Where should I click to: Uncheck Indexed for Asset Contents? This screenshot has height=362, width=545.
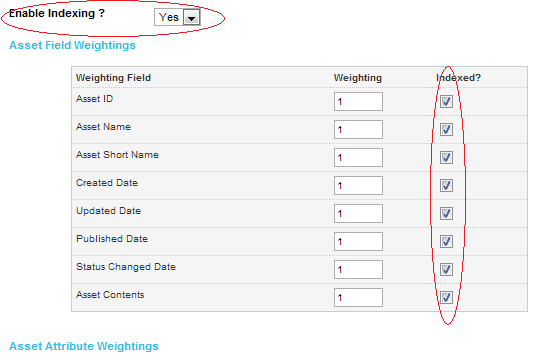click(446, 297)
